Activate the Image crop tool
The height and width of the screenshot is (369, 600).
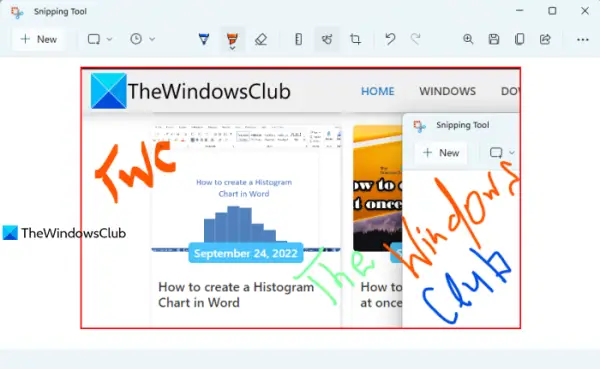pos(355,39)
